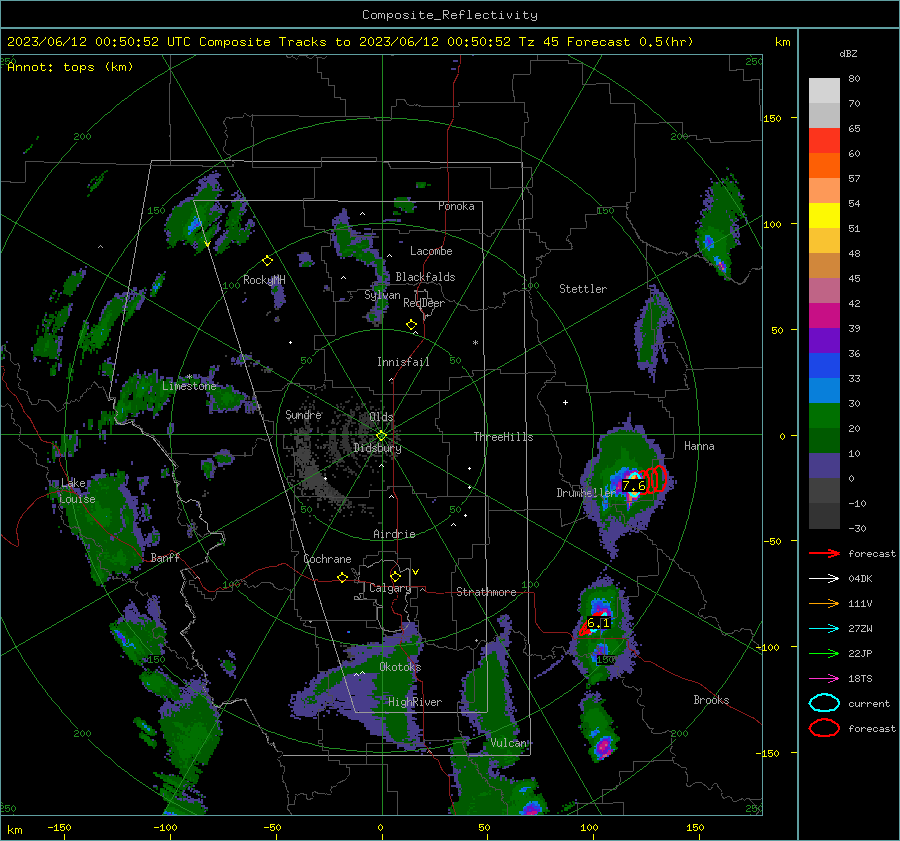Click the Innisfail city label
900x841 pixels.
pos(403,362)
